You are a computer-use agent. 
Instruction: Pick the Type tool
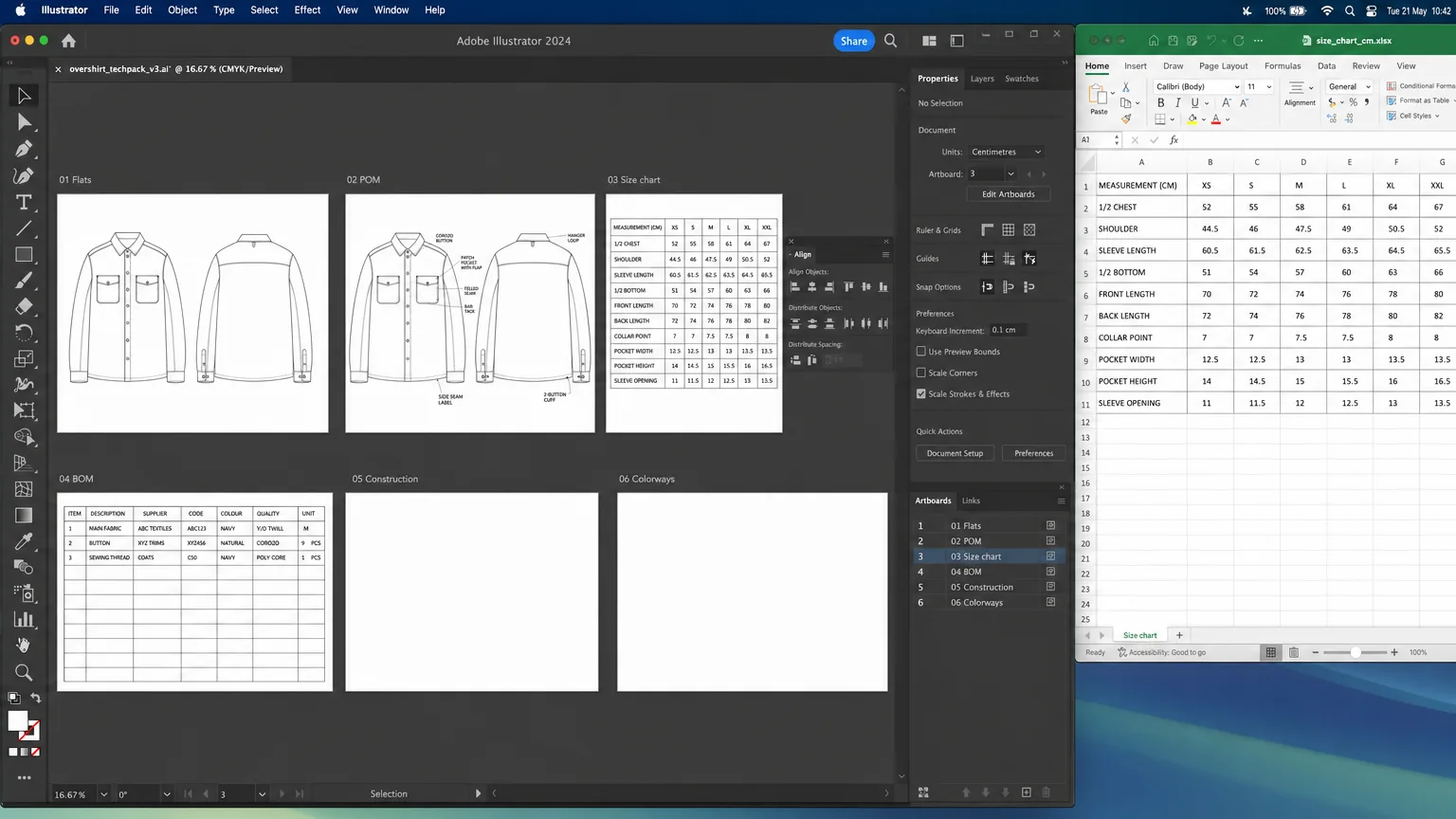[x=24, y=202]
